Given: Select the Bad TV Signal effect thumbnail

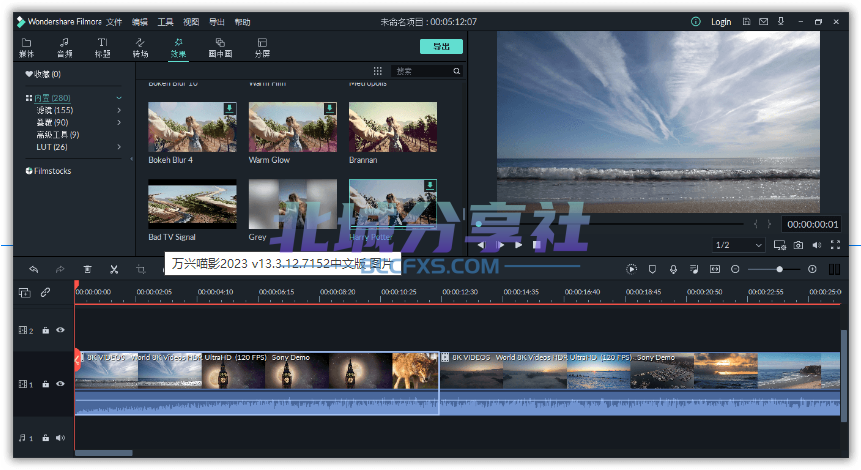Looking at the screenshot, I should tap(192, 204).
